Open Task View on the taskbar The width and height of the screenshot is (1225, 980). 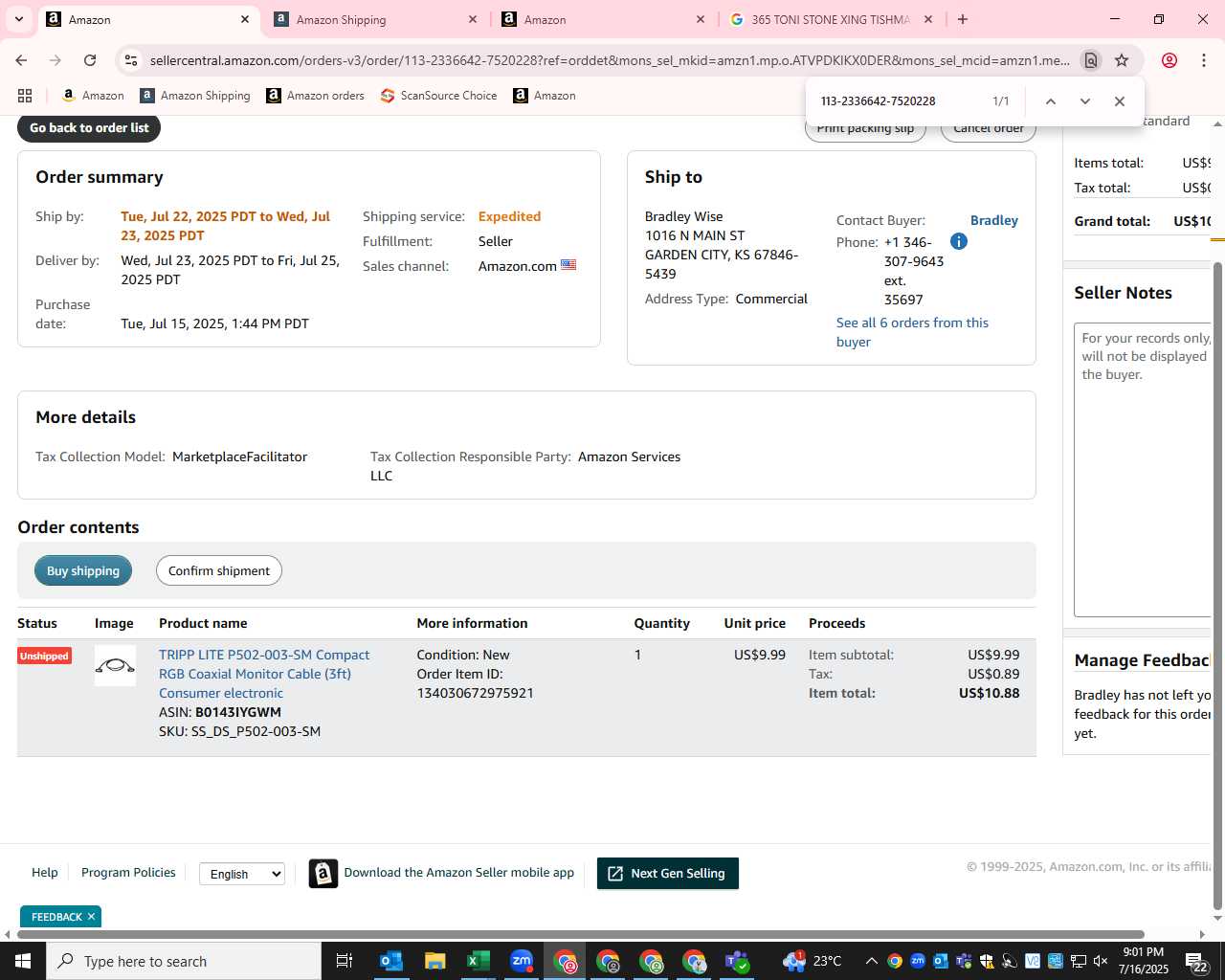pos(345,961)
